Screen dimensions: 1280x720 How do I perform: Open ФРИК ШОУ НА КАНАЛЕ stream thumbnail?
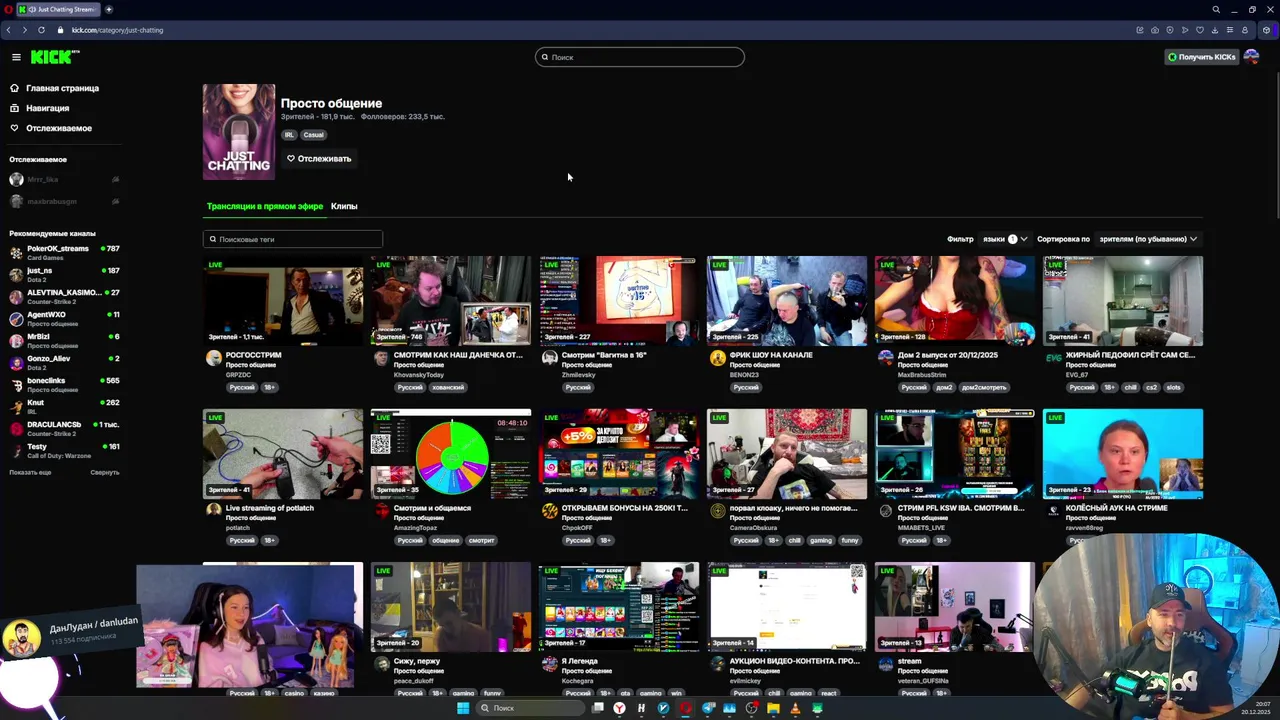pos(787,301)
